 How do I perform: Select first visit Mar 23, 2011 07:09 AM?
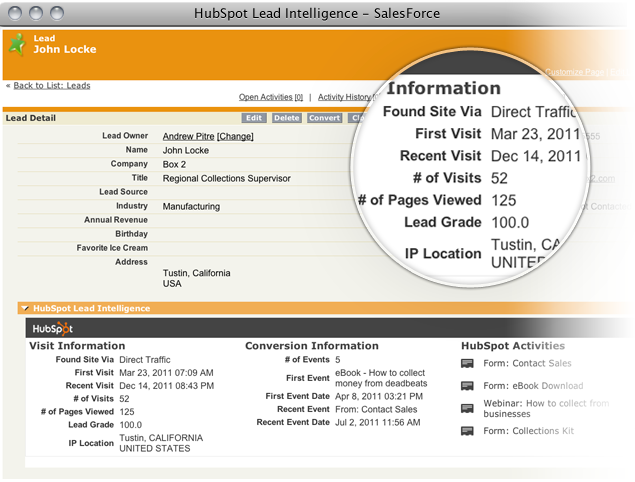(166, 373)
